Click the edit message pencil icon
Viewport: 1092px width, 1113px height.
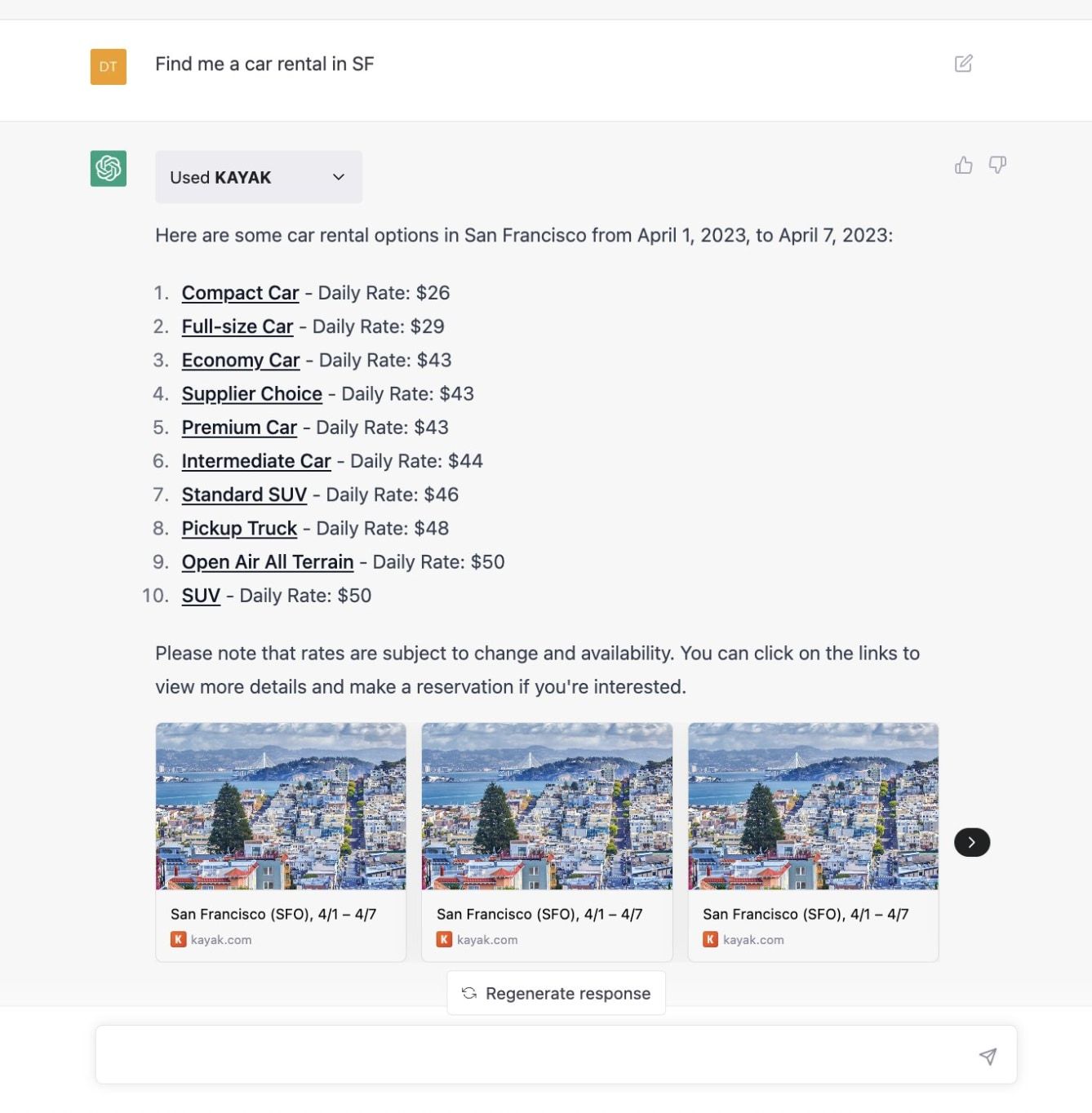point(963,64)
